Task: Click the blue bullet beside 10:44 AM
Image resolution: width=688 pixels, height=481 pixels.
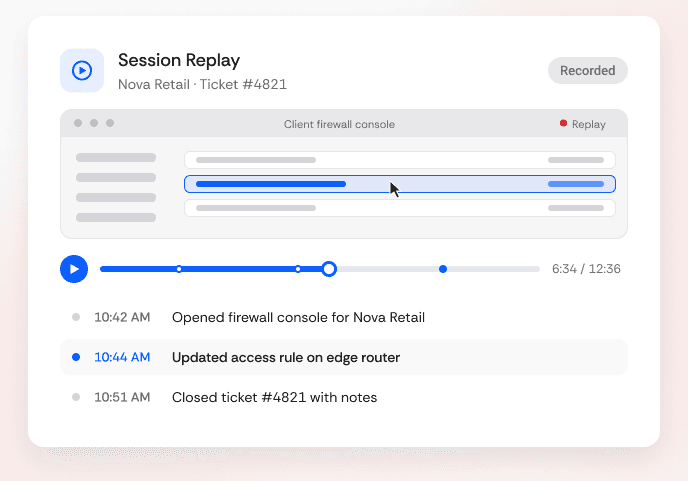Action: click(x=76, y=357)
